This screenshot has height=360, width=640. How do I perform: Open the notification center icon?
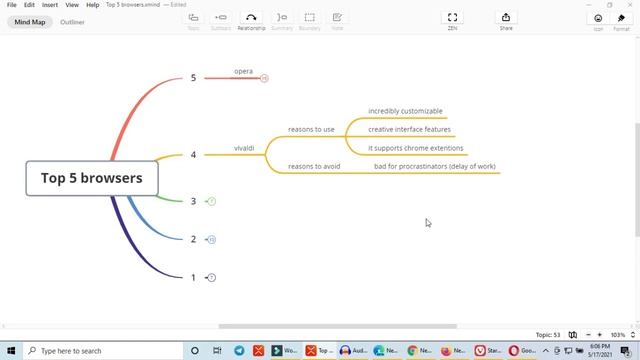(x=625, y=351)
